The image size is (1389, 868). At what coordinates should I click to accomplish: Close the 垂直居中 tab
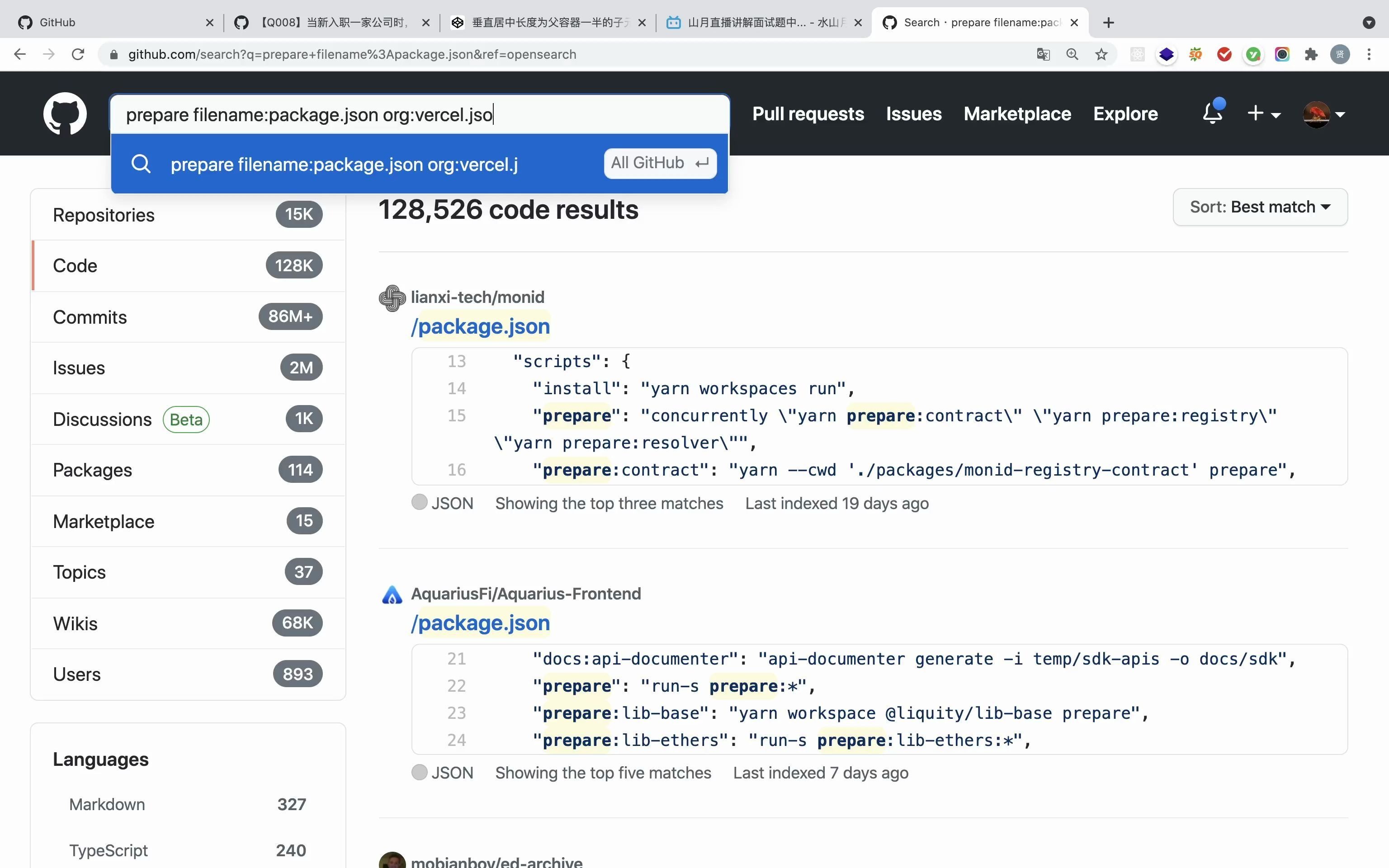642,23
